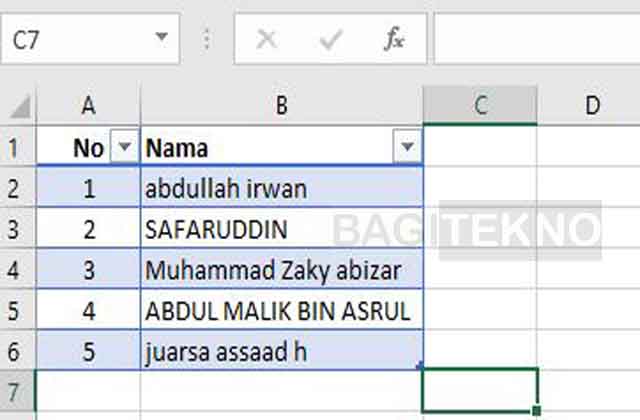The image size is (640, 420).
Task: Click the cell containing SAFARUDDIN
Action: tap(282, 229)
